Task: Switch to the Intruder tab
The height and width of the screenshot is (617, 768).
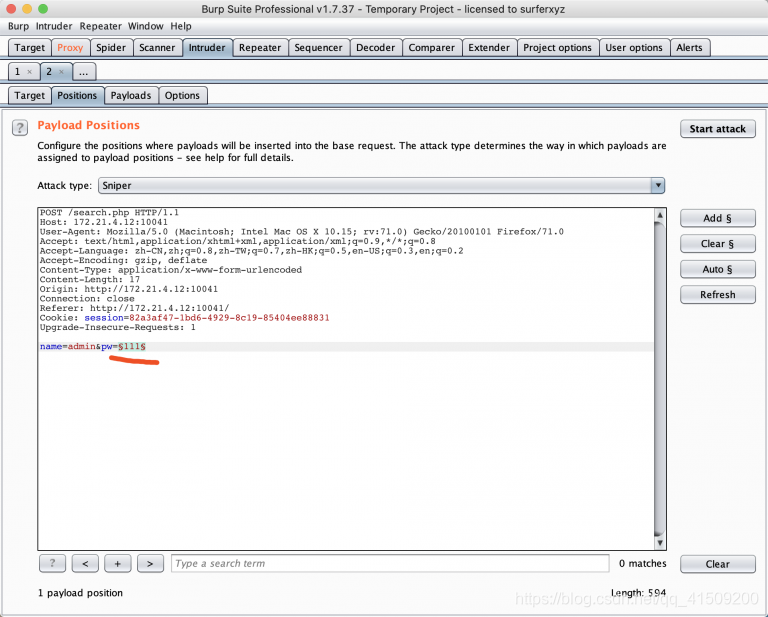Action: click(x=207, y=47)
